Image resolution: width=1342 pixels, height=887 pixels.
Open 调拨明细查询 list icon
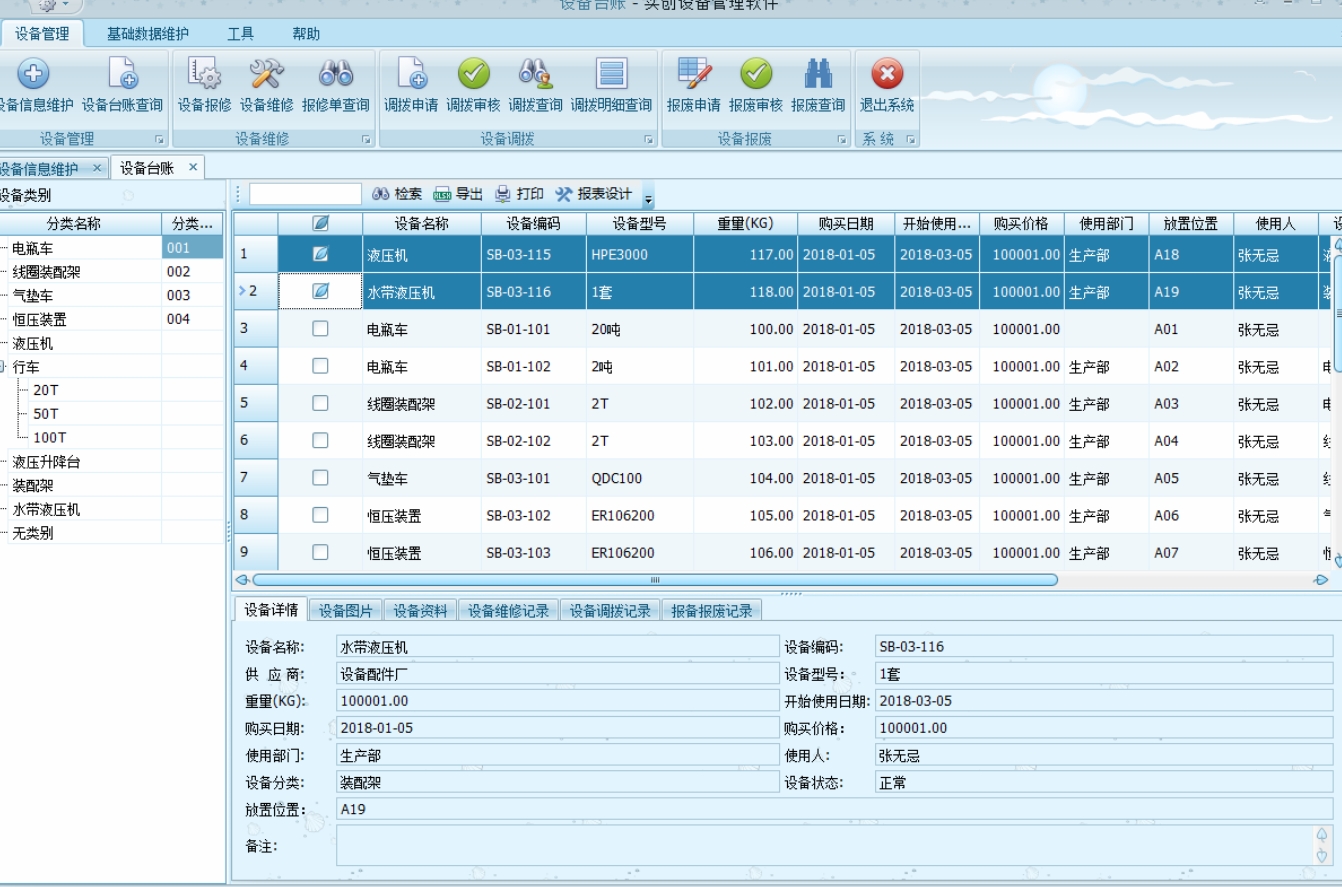611,74
